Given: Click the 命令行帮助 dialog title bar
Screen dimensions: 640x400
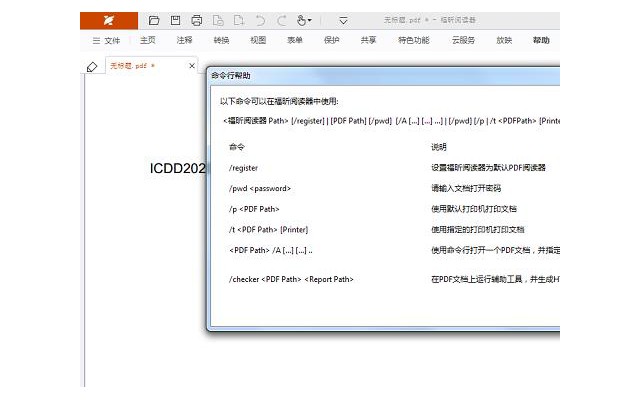Looking at the screenshot, I should 384,76.
